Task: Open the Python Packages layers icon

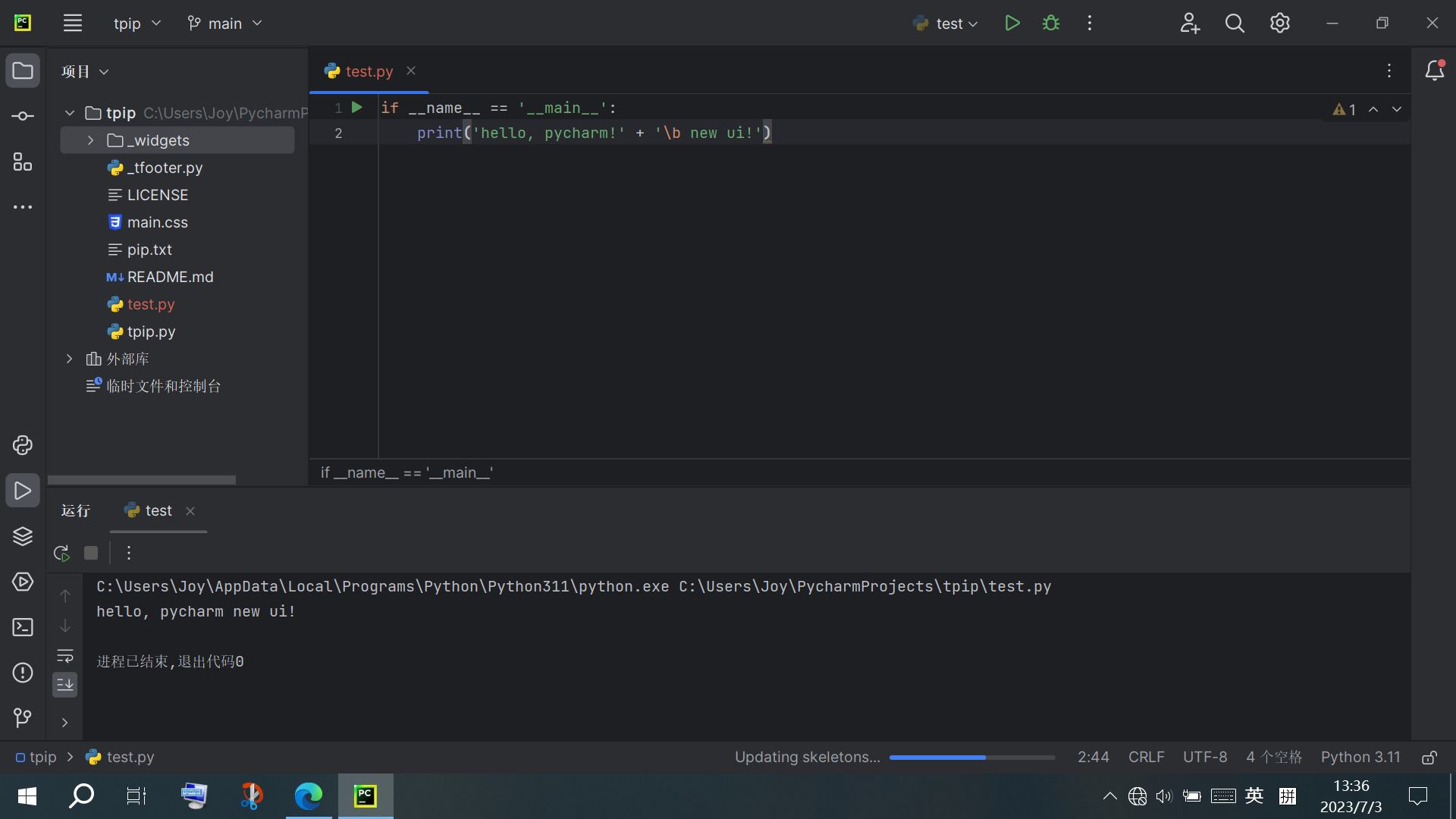Action: coord(23,536)
